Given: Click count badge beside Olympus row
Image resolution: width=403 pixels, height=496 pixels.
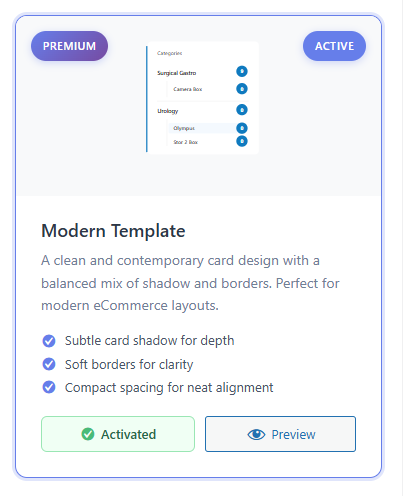Looking at the screenshot, I should point(242,128).
